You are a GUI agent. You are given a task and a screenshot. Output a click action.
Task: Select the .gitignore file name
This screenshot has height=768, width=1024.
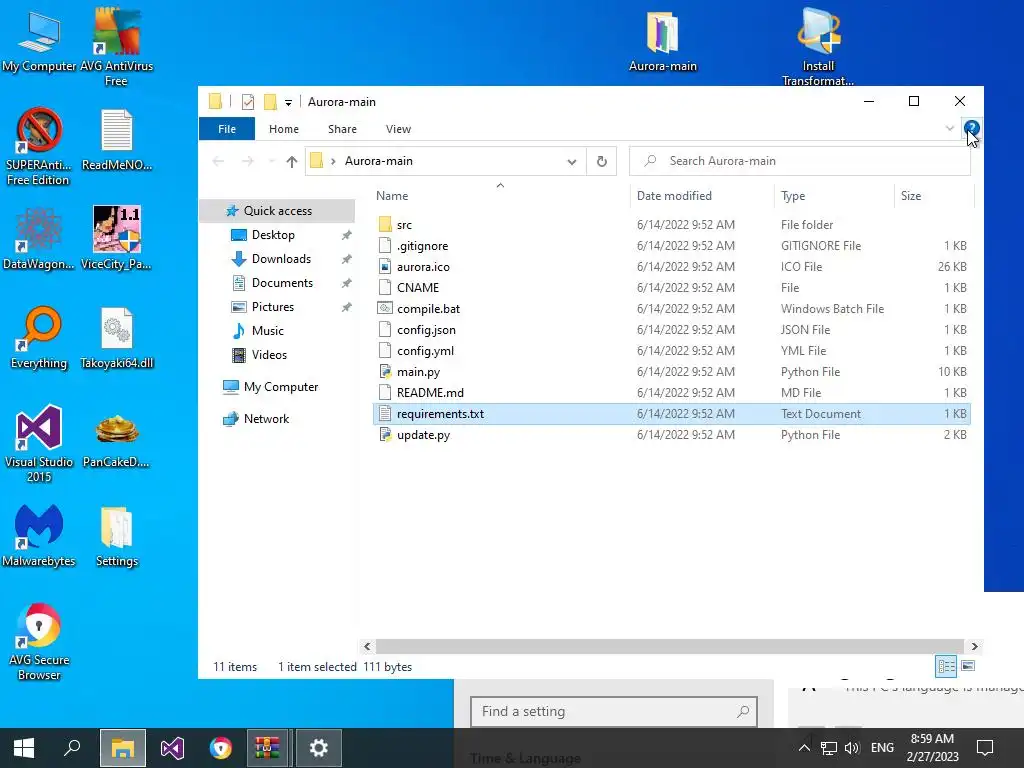tap(423, 246)
